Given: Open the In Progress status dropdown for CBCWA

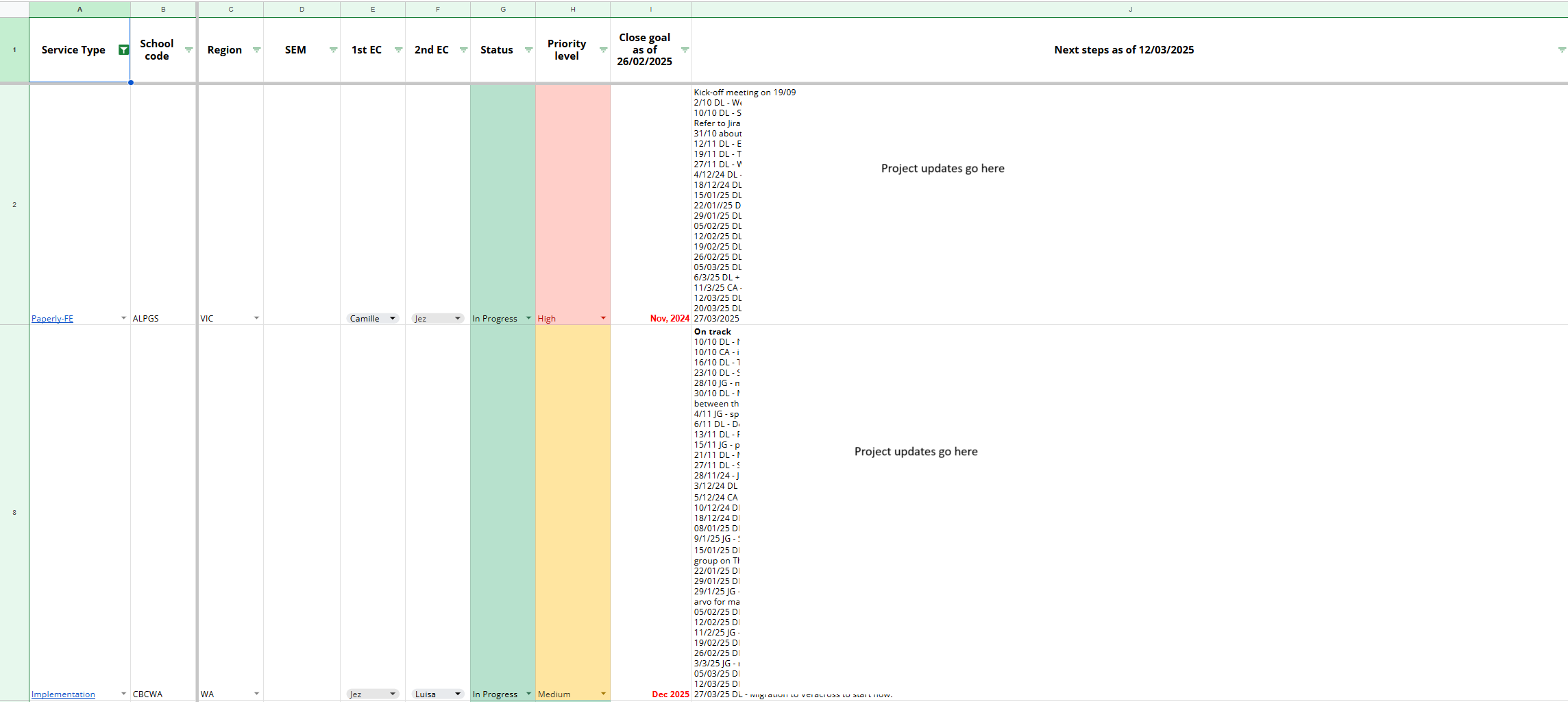Looking at the screenshot, I should (528, 694).
